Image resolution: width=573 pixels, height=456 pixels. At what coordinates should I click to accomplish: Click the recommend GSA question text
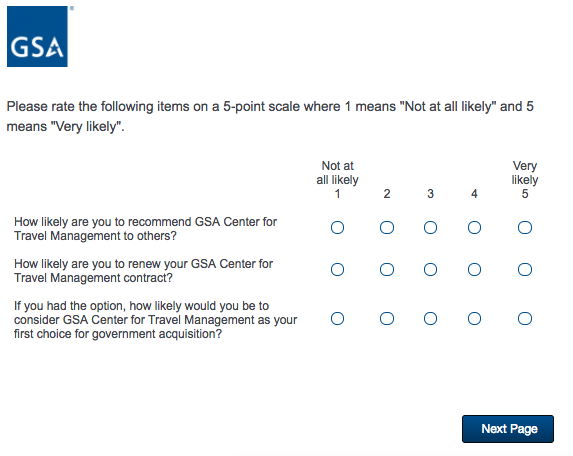(x=145, y=229)
